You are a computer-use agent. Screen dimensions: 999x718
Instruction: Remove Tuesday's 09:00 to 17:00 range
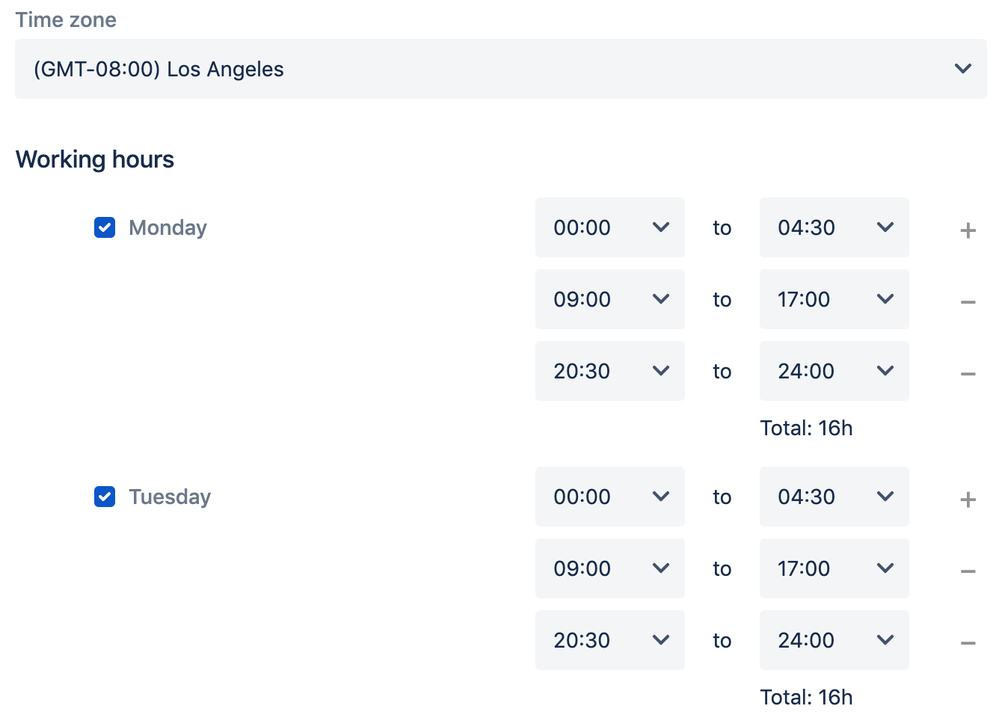click(x=967, y=571)
